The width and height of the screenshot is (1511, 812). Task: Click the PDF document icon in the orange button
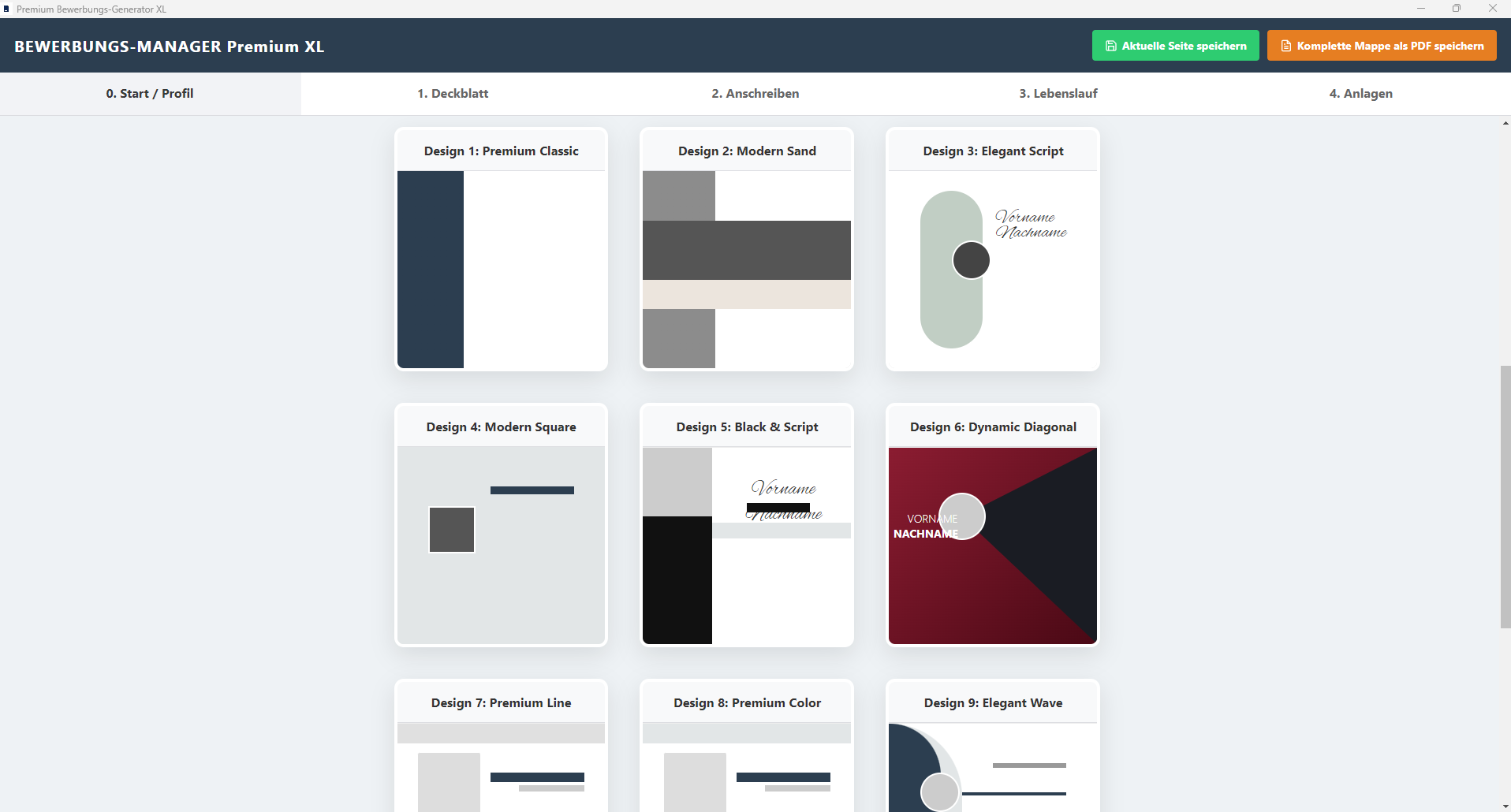click(x=1286, y=46)
